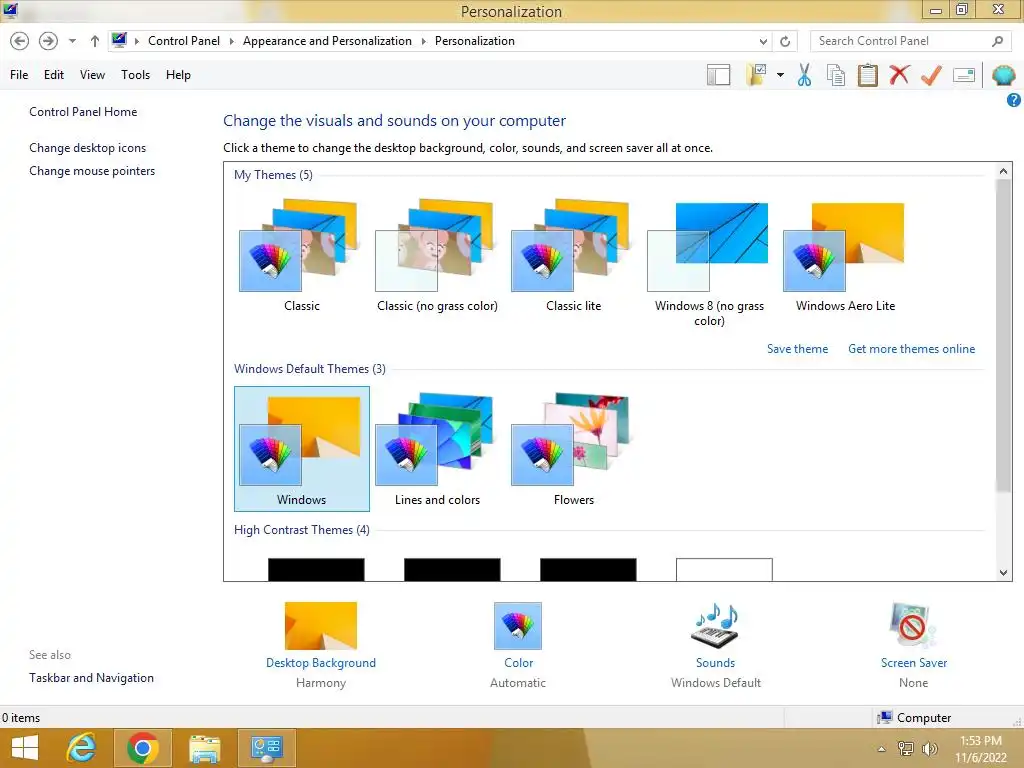
Task: Refresh the Personalization page
Action: tap(785, 41)
